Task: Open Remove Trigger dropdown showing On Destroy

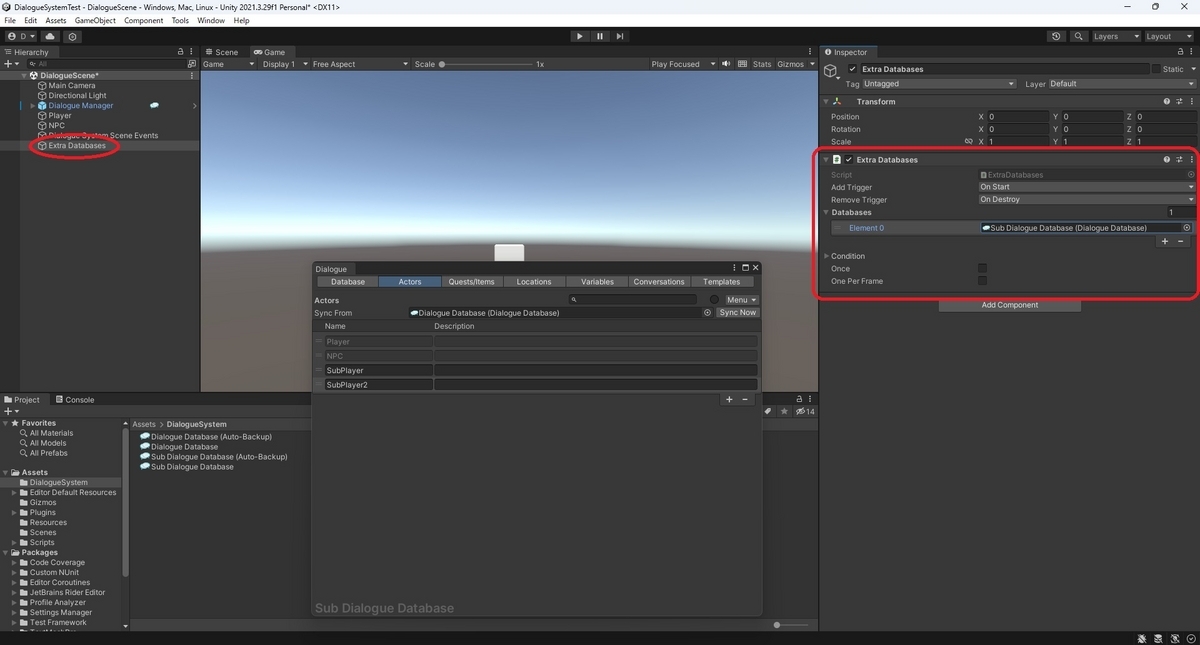Action: coord(1086,199)
